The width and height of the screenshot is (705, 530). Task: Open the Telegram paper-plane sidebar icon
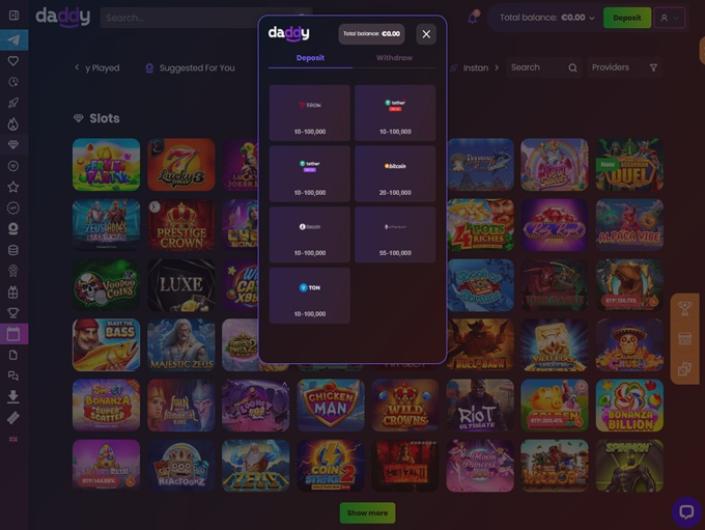pos(14,40)
